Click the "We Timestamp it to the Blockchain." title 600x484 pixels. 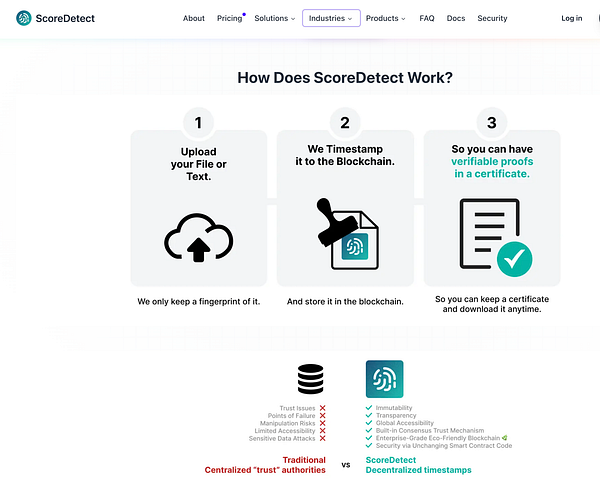(x=345, y=155)
